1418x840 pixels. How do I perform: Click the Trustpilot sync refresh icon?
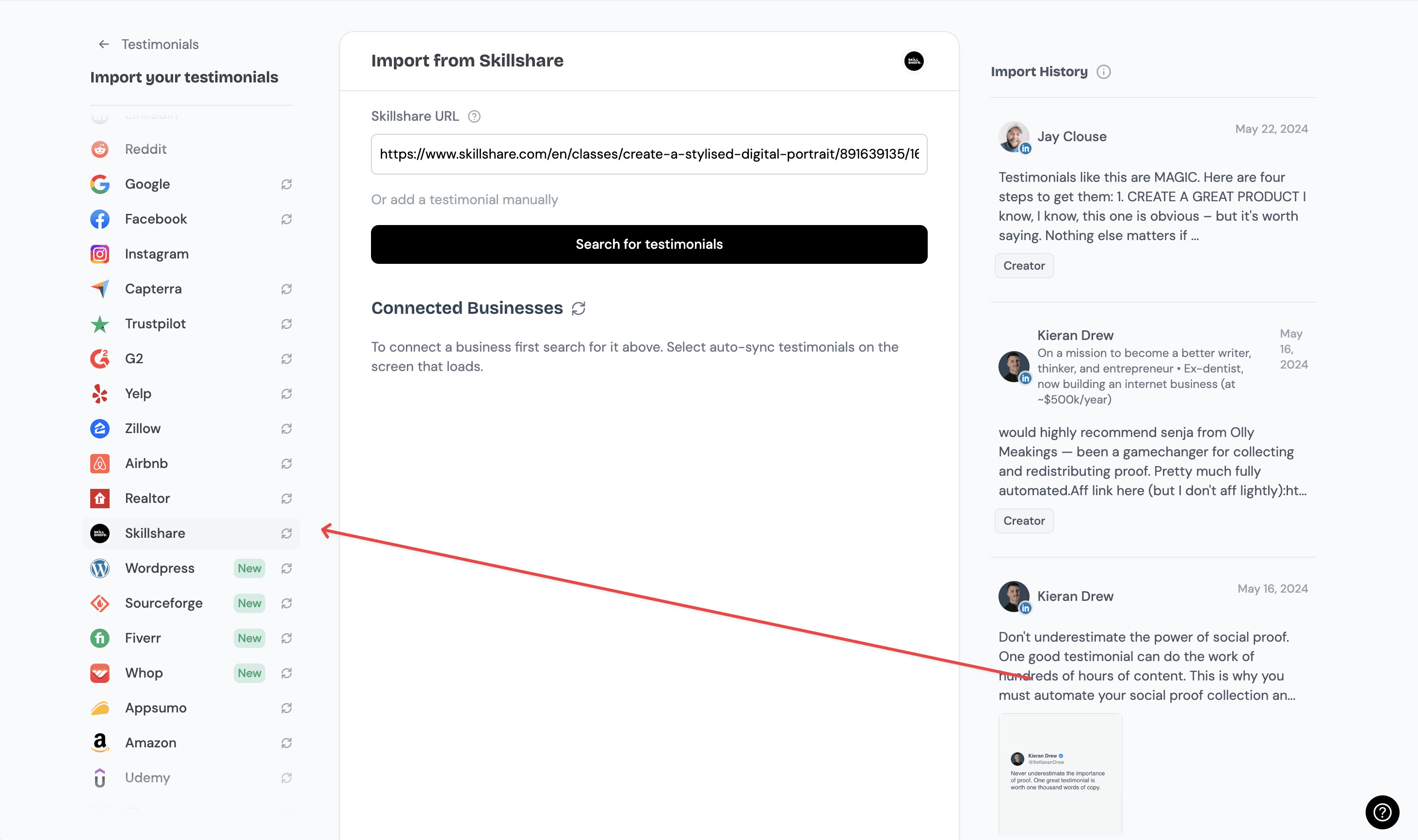pos(287,324)
